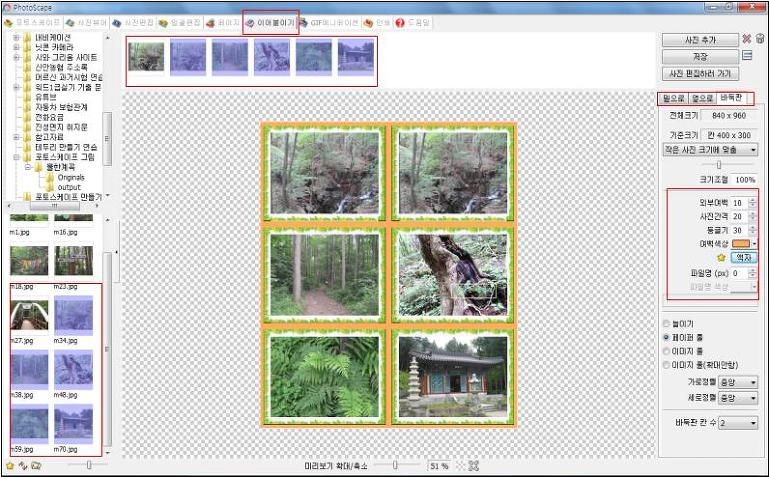Select the m34.jpg thumbnail
This screenshot has height=477, width=769.
click(73, 315)
